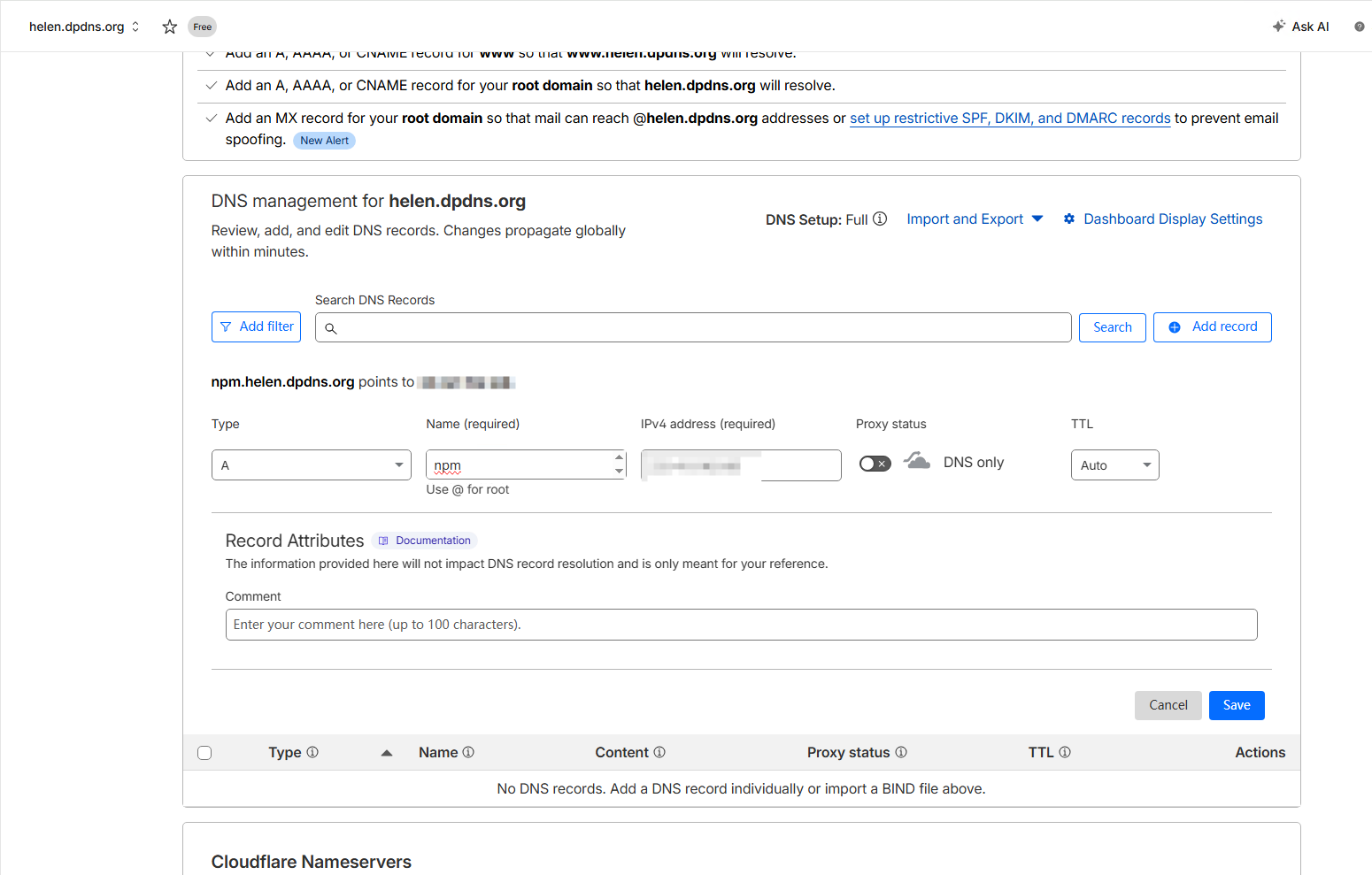The height and width of the screenshot is (875, 1372).
Task: Click the DNS Setup info icon
Action: [x=880, y=219]
